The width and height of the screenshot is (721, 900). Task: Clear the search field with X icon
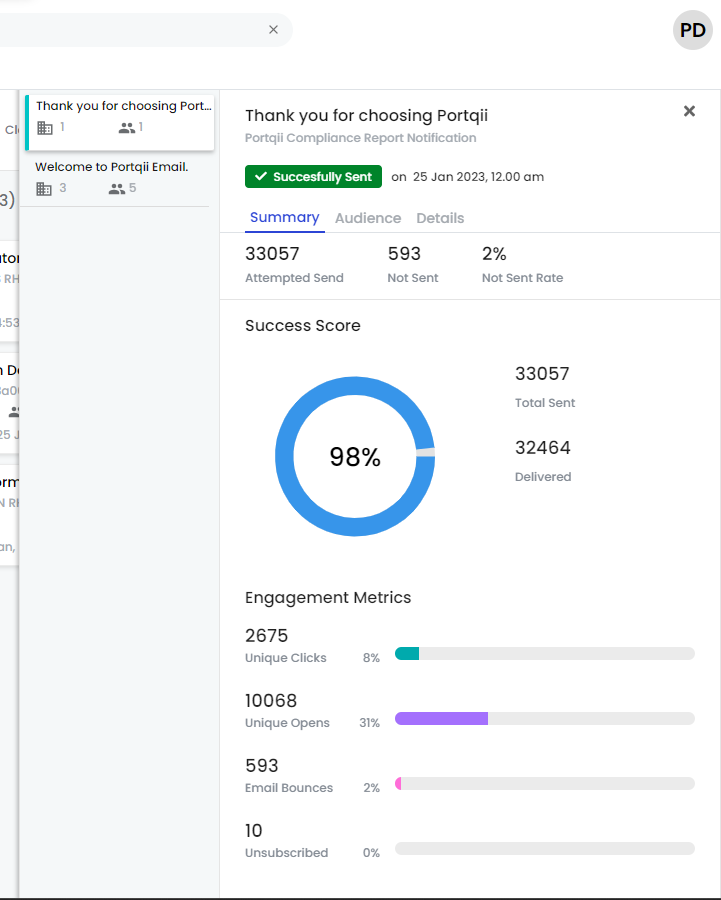click(273, 30)
